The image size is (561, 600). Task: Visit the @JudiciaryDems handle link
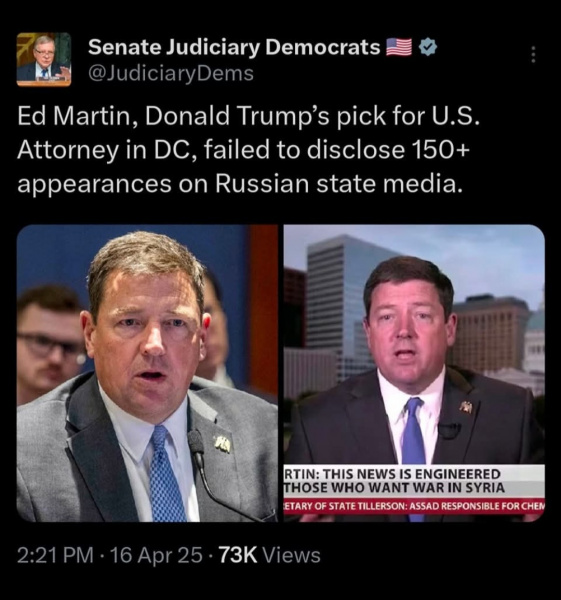click(171, 73)
